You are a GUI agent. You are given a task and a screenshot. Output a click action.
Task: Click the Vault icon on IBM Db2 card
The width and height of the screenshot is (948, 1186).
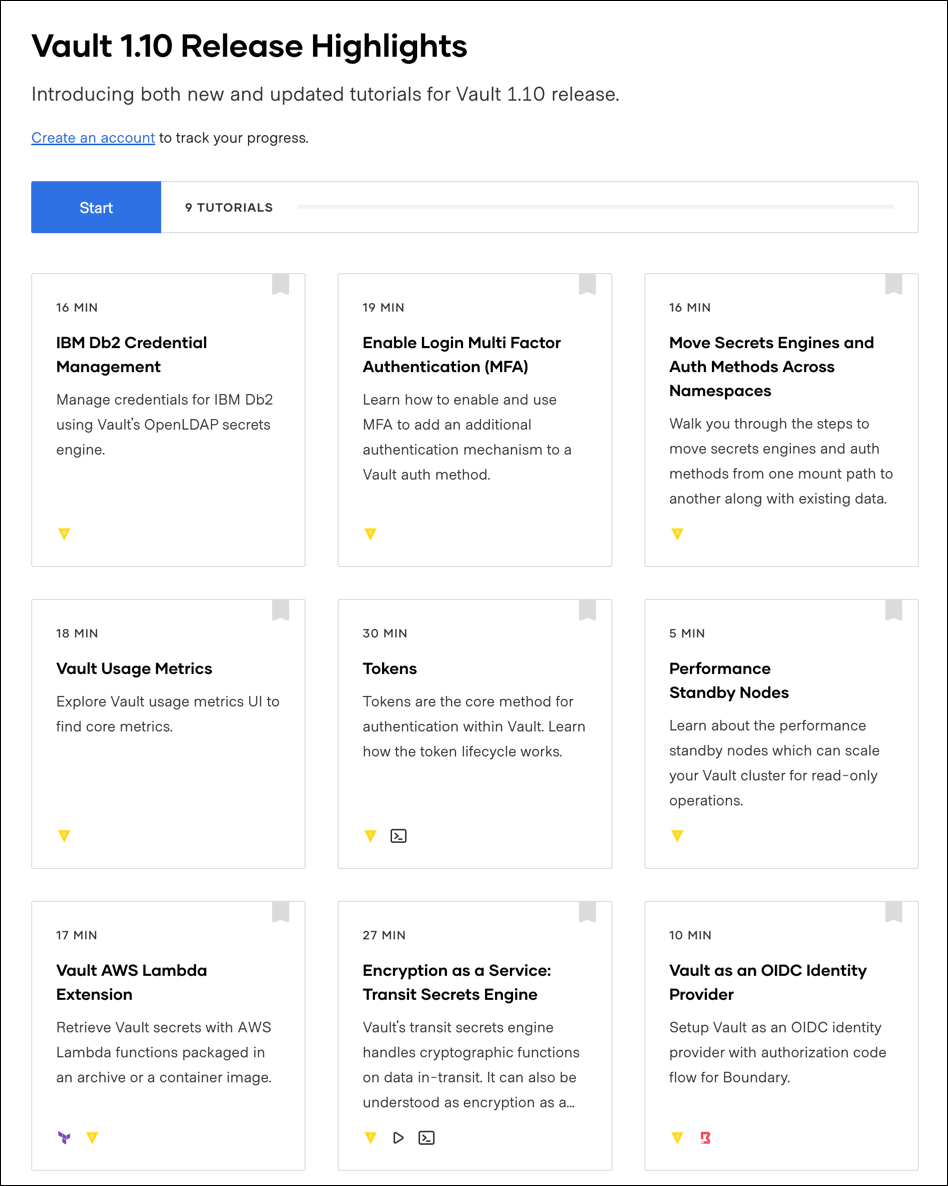(64, 534)
